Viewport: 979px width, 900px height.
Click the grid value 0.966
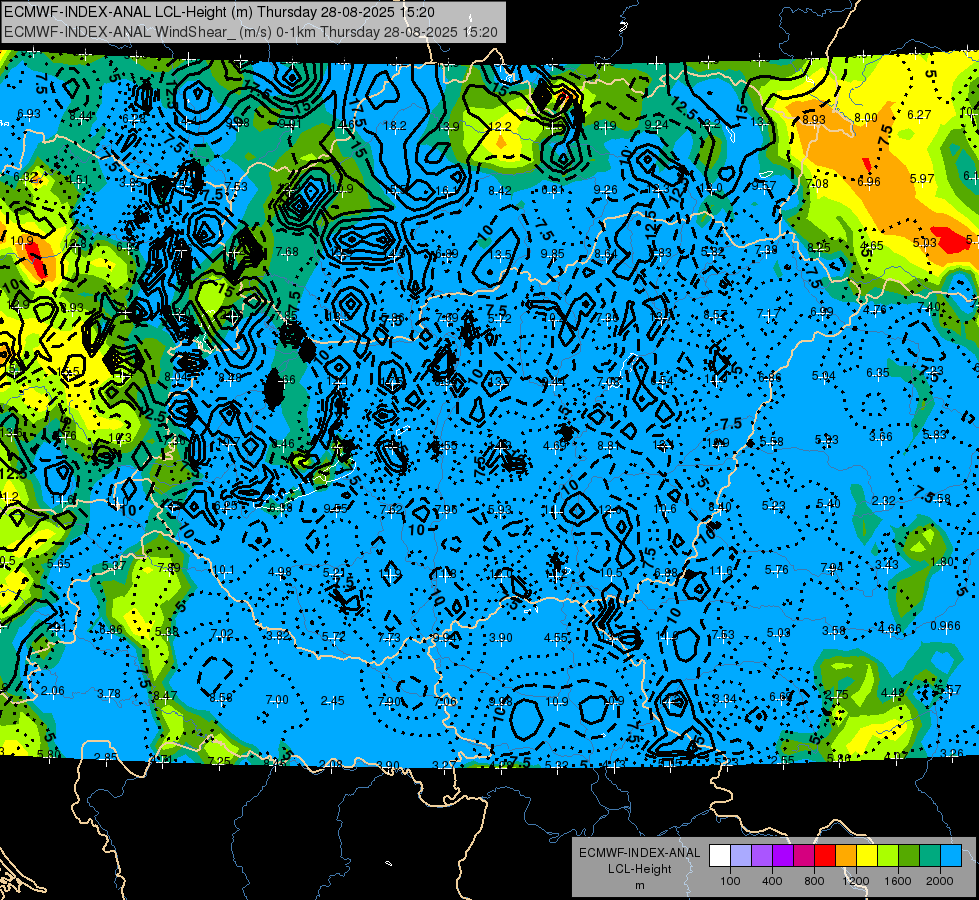click(946, 626)
